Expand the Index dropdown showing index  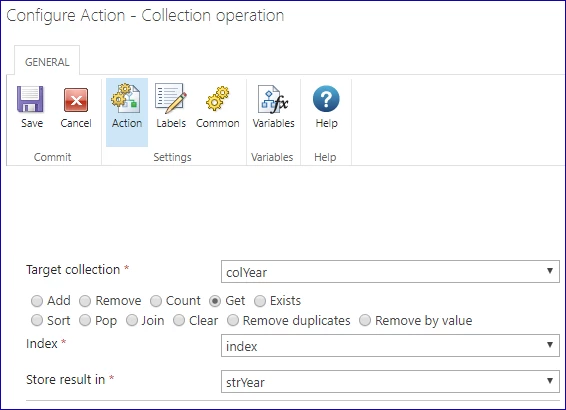pos(390,345)
